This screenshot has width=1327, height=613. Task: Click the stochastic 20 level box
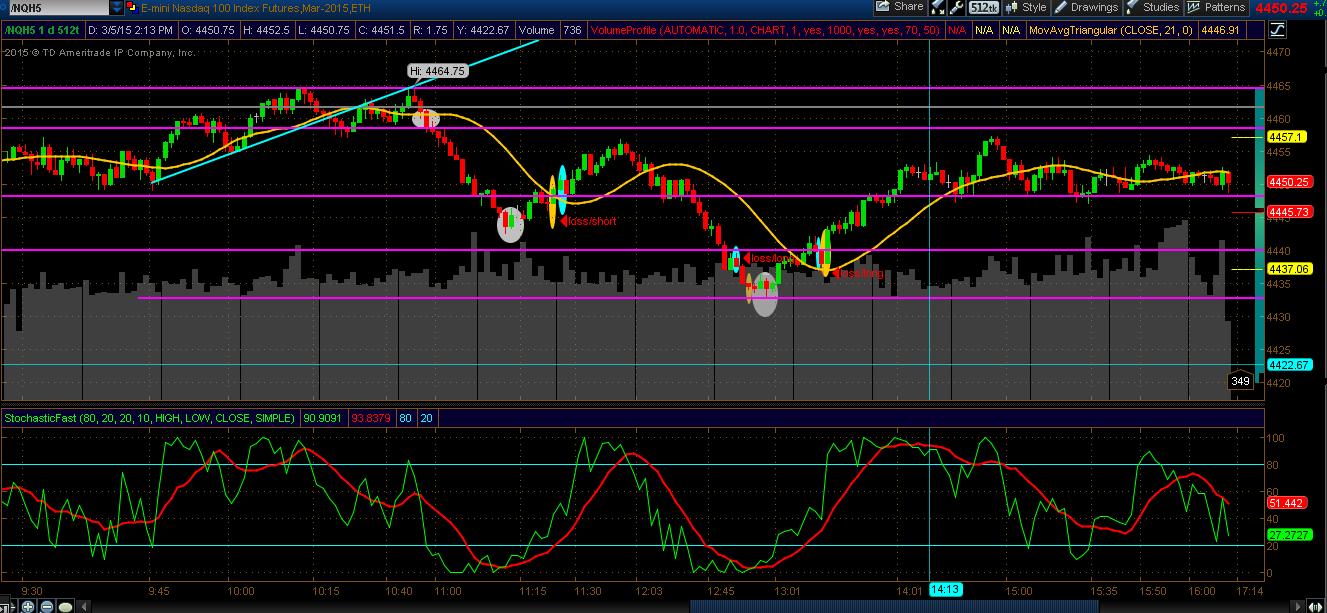click(x=427, y=418)
